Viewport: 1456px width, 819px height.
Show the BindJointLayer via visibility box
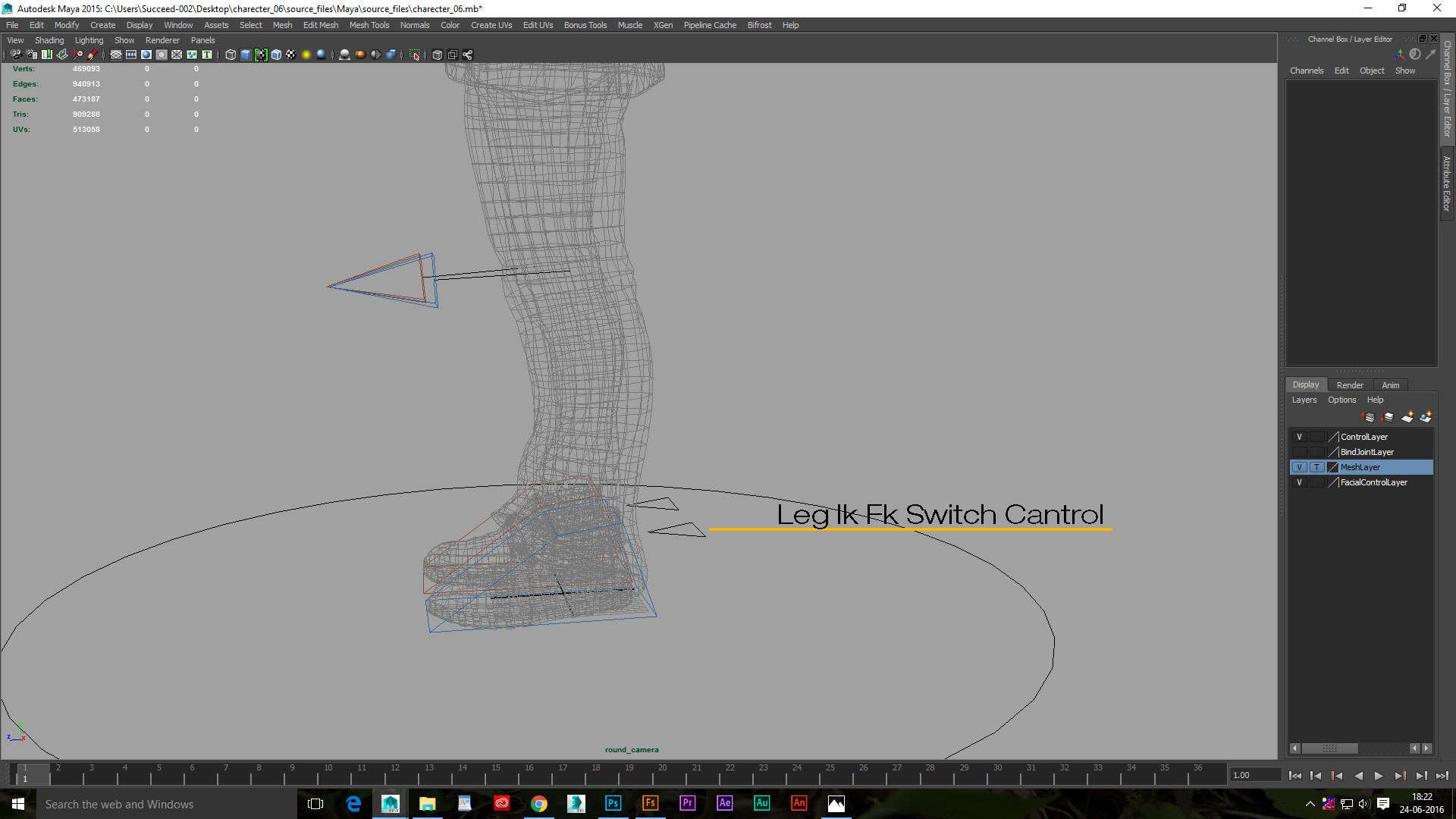[1299, 452]
